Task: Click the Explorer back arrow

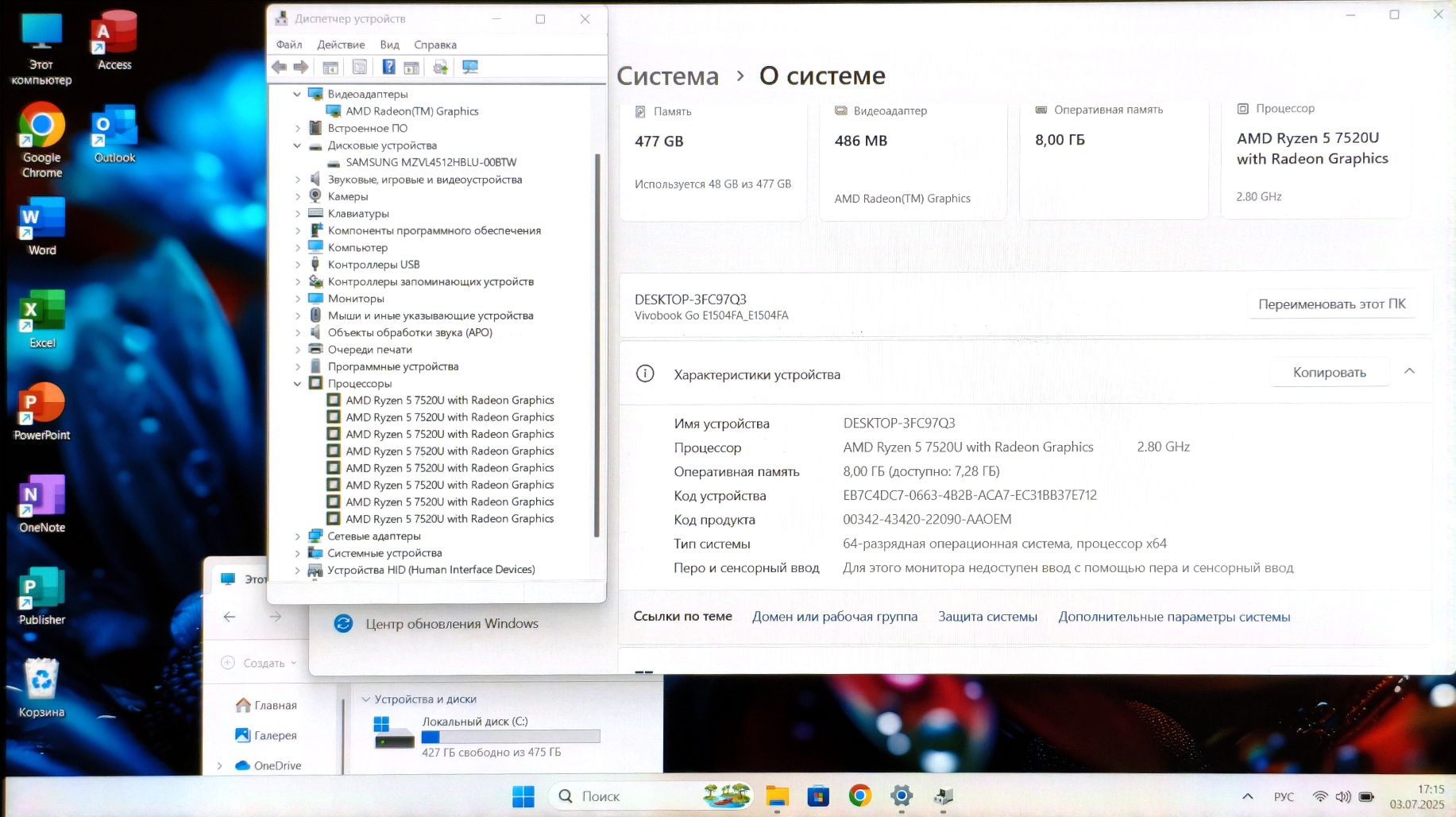Action: pyautogui.click(x=230, y=617)
